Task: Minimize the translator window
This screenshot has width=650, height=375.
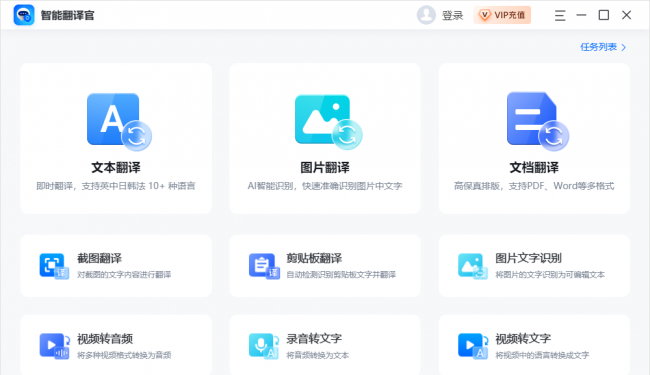Action: (x=582, y=15)
